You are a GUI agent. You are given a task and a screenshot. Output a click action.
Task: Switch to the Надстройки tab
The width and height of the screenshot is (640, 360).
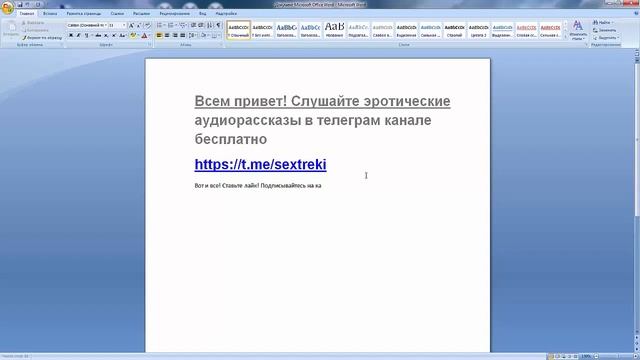point(226,13)
